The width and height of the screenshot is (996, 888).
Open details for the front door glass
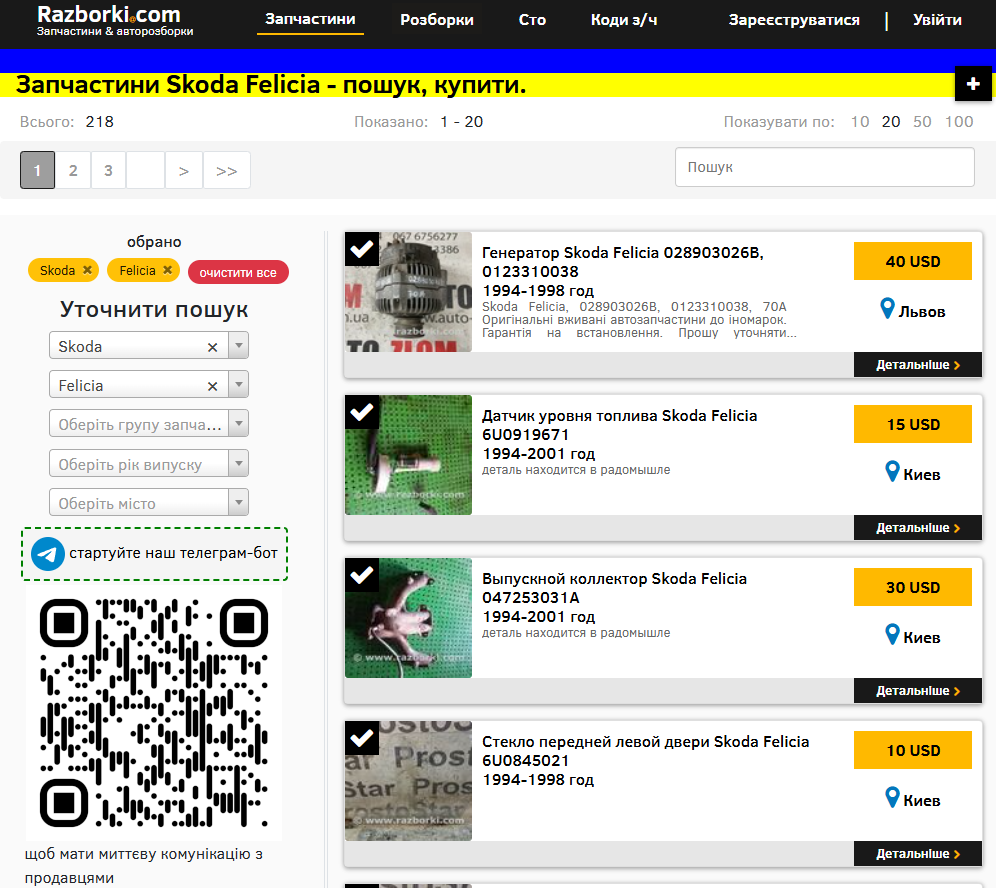[x=918, y=854]
